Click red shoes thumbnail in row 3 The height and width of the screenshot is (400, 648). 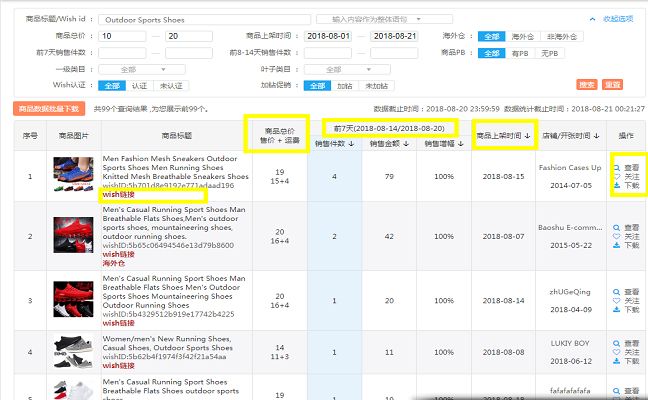[x=74, y=299]
